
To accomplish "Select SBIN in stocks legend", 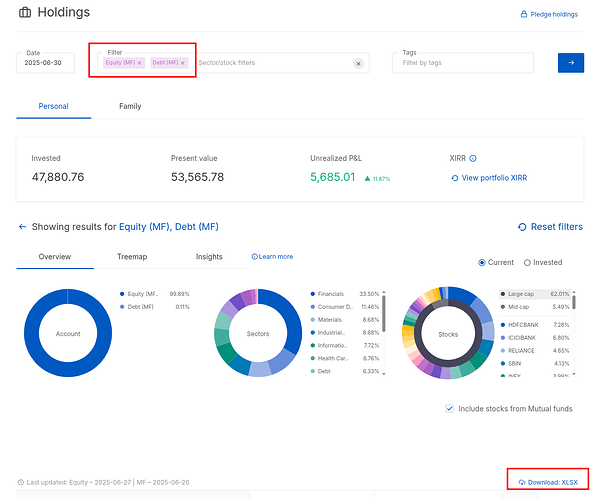I will [x=535, y=363].
